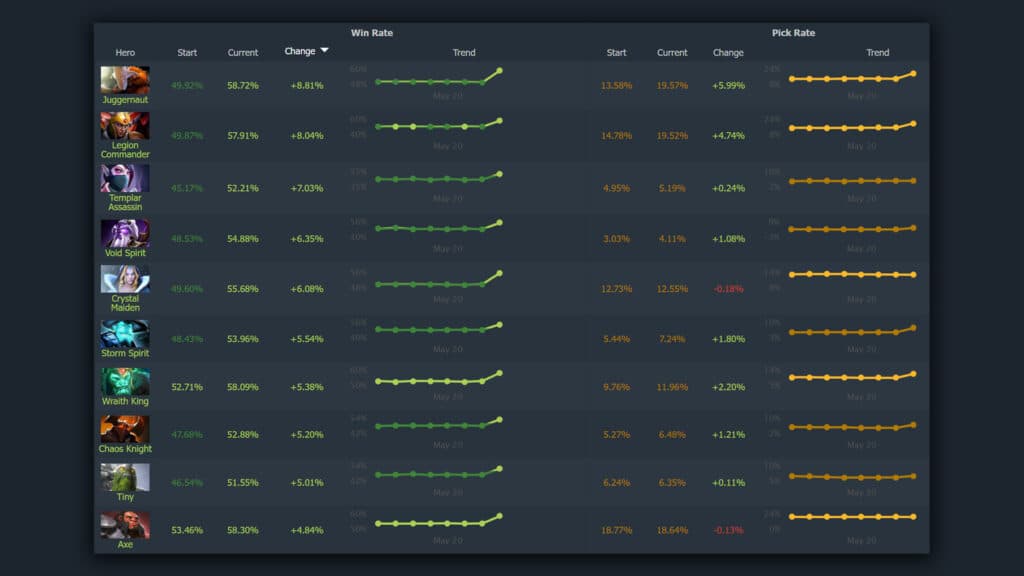The image size is (1024, 576).
Task: Click the Tiny hero portrait icon
Action: pyautogui.click(x=124, y=477)
